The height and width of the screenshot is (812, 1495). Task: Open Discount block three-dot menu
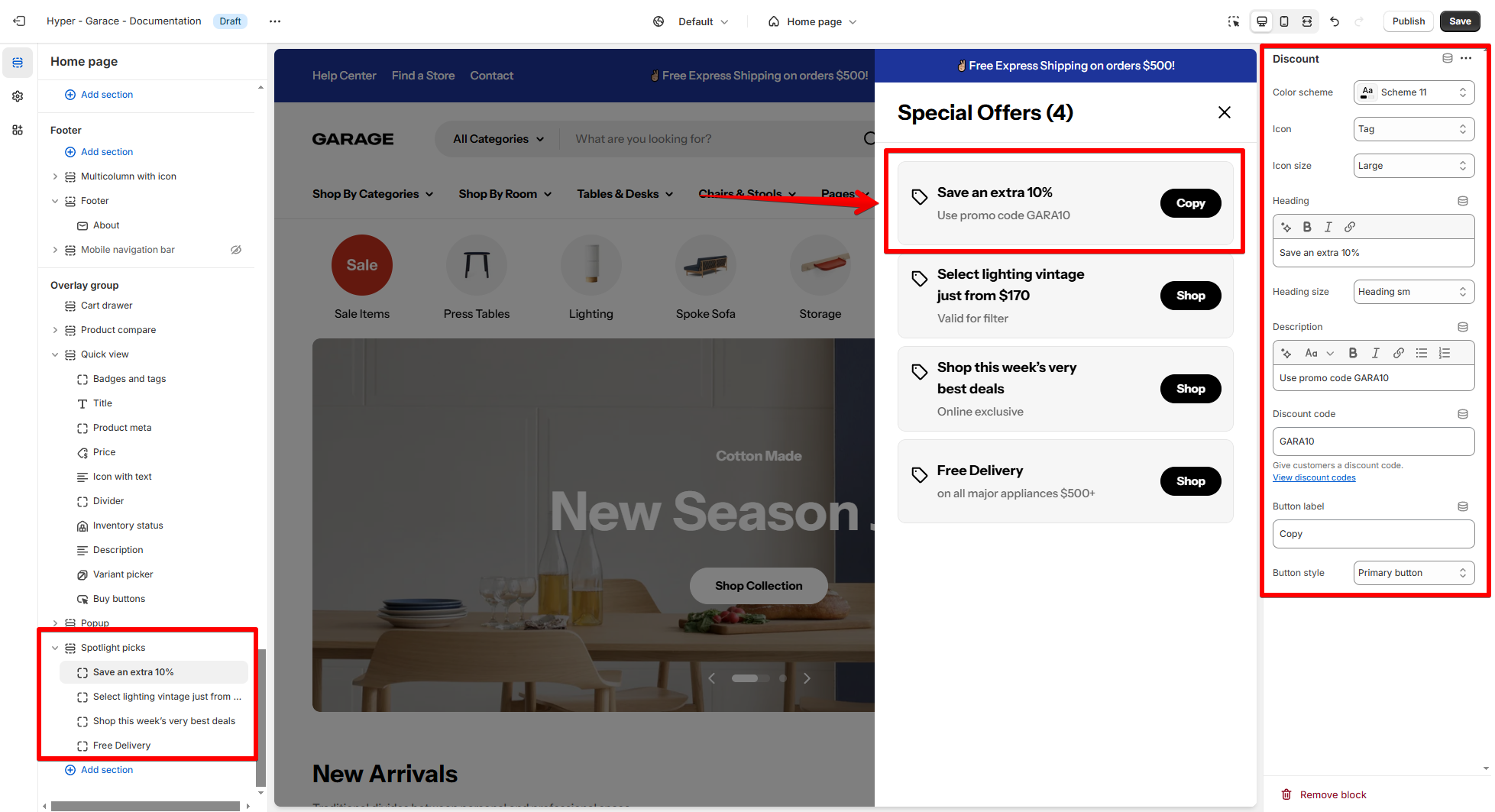[1466, 58]
